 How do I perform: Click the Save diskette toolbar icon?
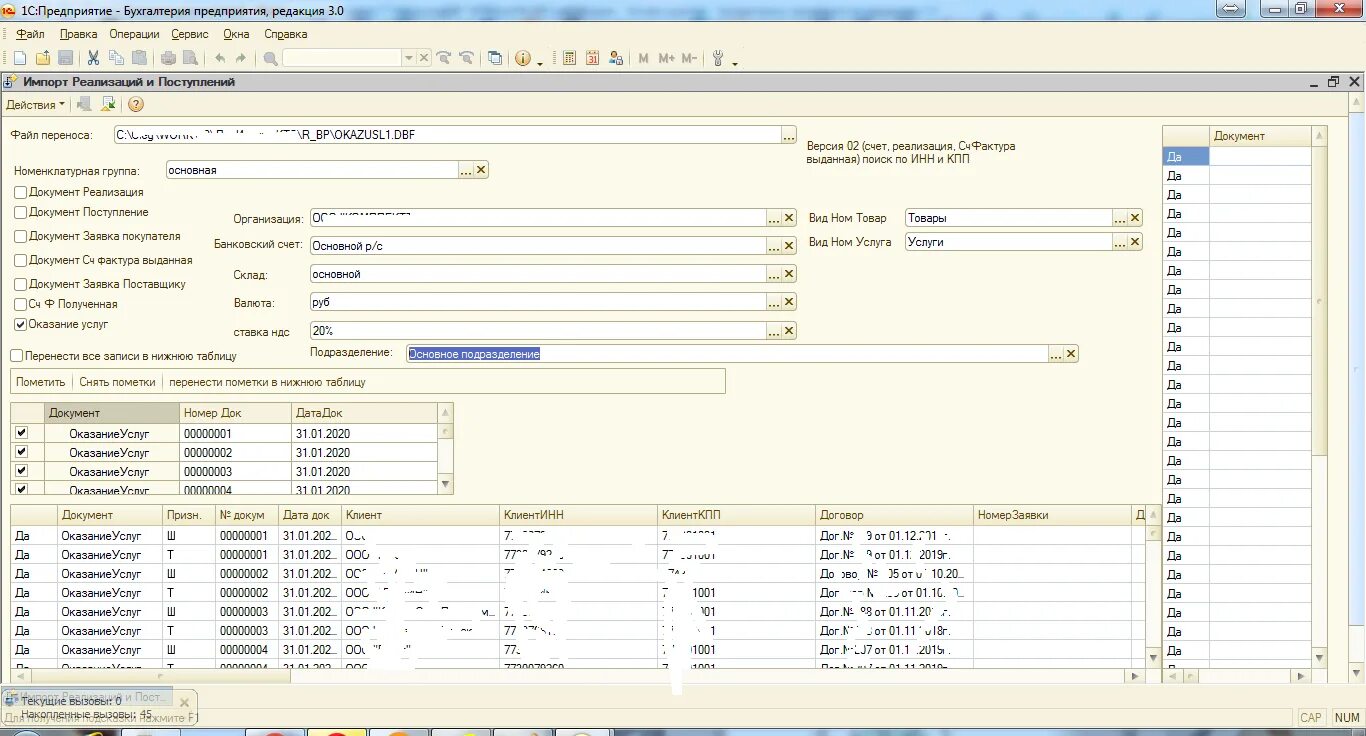(x=66, y=59)
